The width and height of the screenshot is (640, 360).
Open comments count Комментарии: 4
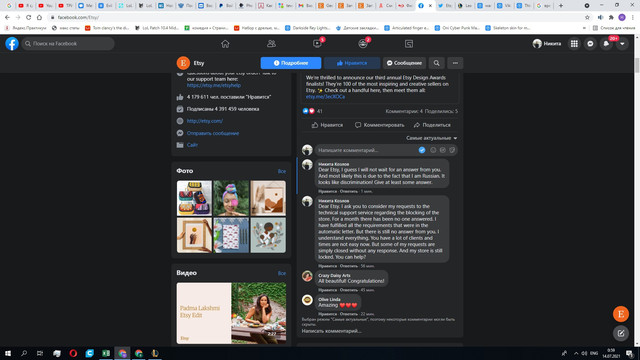(404, 111)
